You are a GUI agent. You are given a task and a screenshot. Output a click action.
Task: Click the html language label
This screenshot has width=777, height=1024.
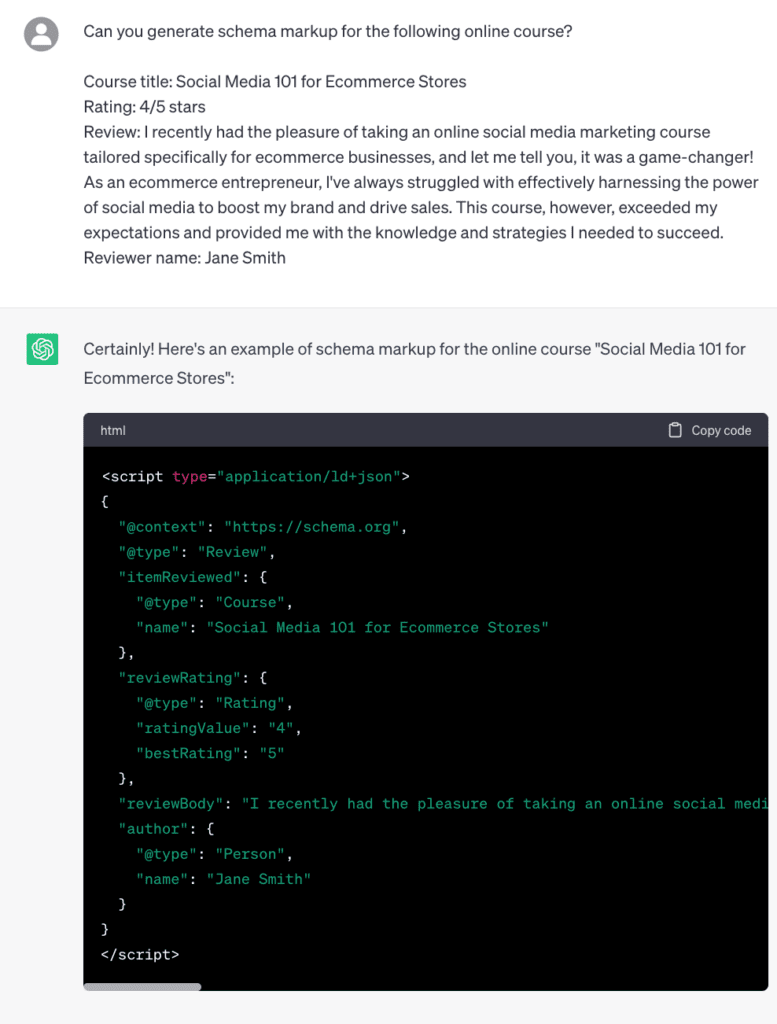113,430
